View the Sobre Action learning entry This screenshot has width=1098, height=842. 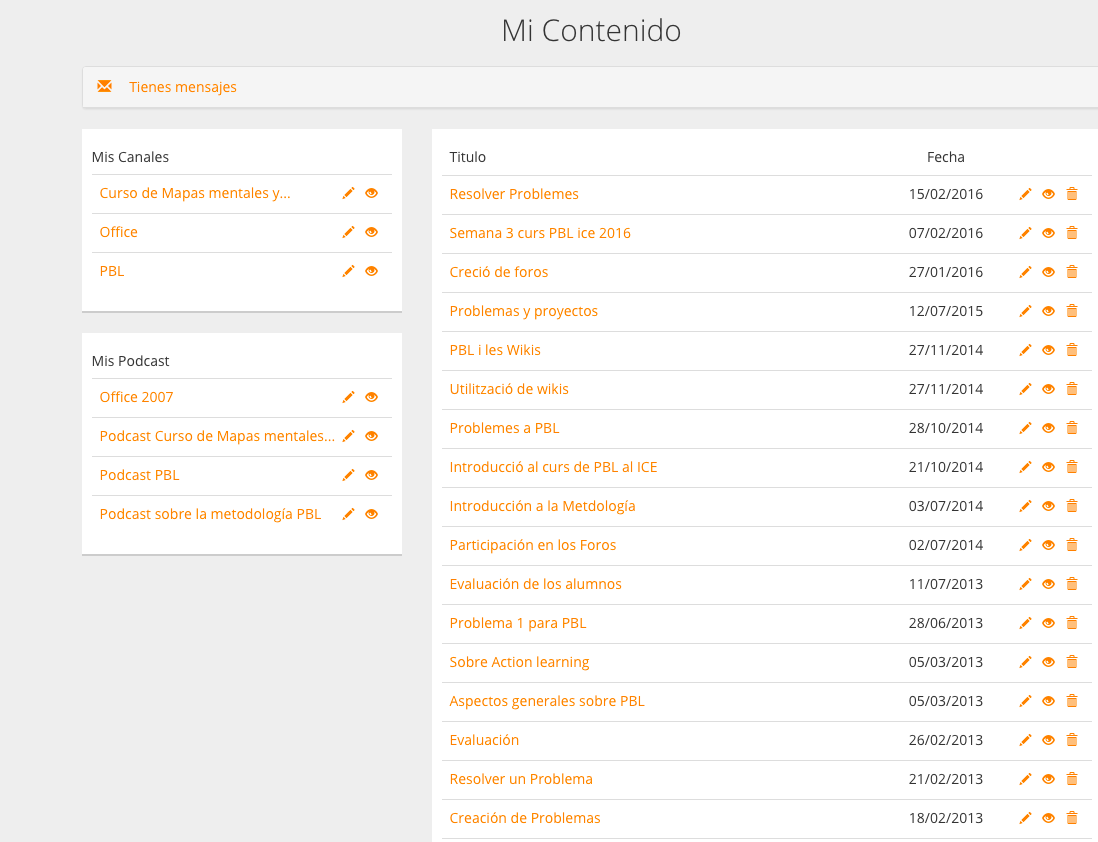[x=1048, y=663]
